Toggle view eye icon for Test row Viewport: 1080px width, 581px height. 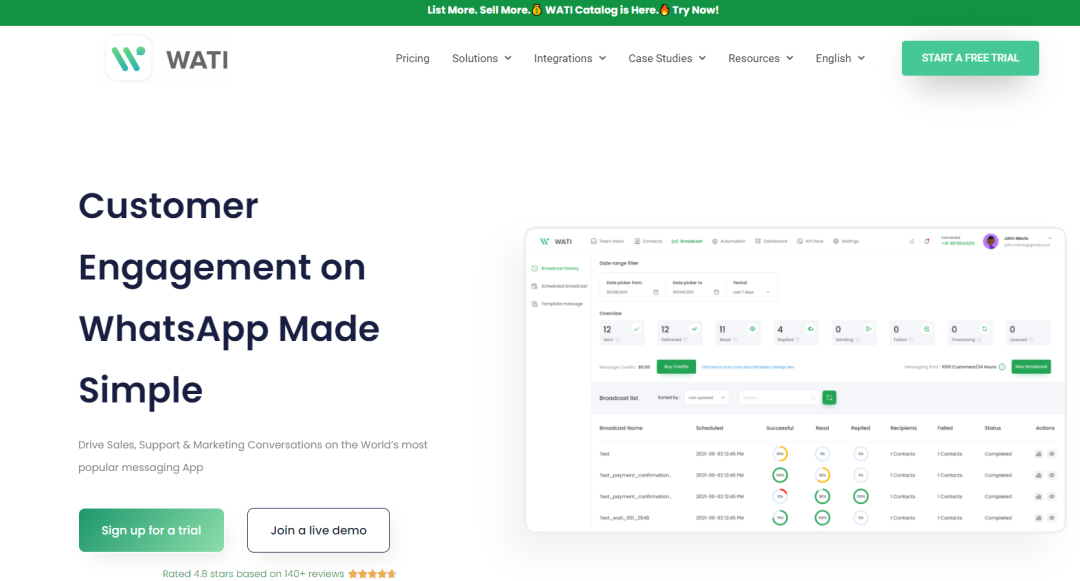[1052, 454]
